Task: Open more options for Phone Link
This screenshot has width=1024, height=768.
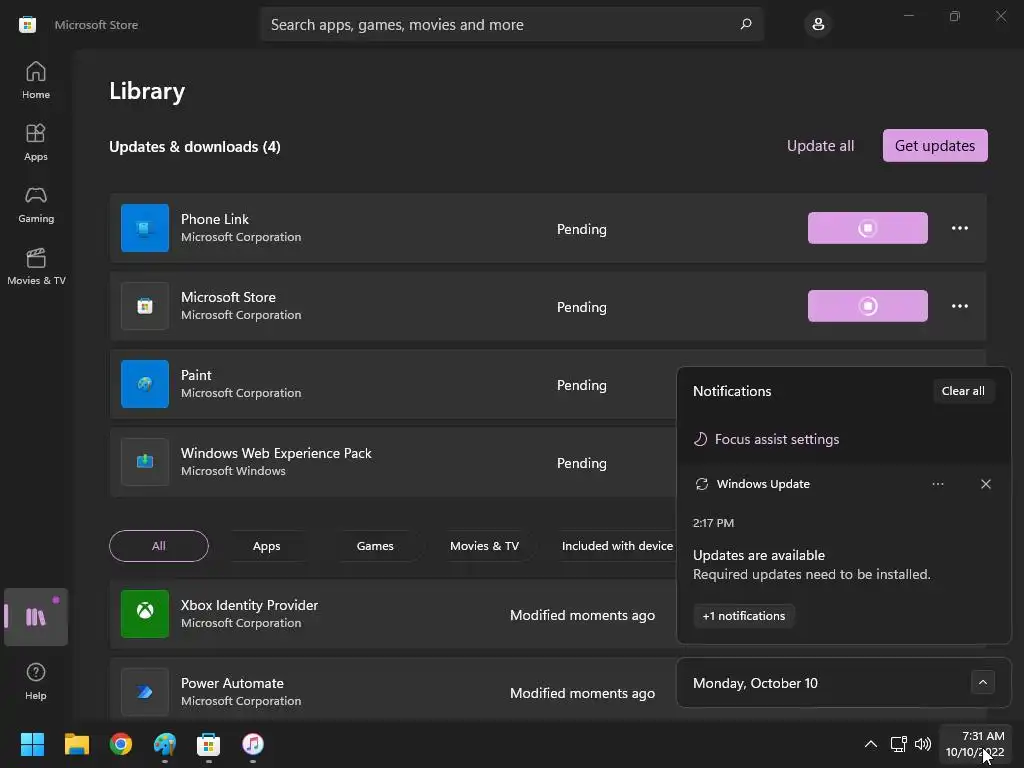Action: point(959,228)
